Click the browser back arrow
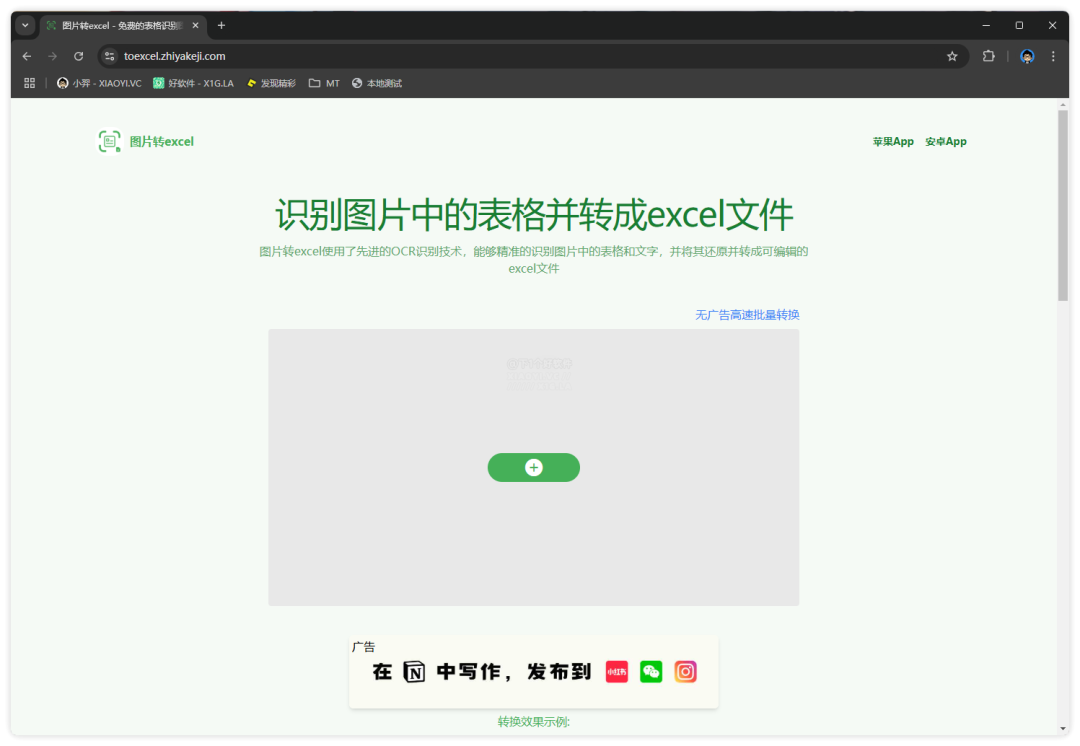Viewport: 1080px width, 746px height. [x=27, y=56]
